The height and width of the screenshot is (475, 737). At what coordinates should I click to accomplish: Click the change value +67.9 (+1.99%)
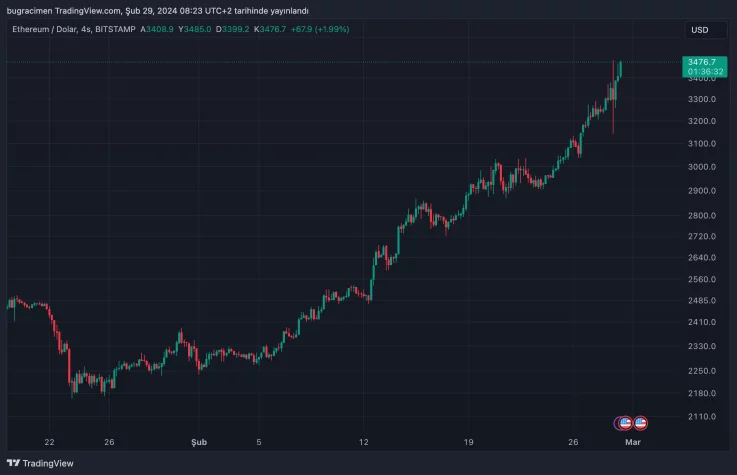pyautogui.click(x=320, y=29)
